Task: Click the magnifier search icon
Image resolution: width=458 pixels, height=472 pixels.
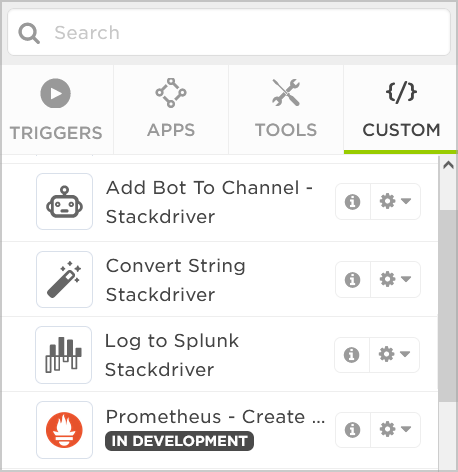Action: pos(29,33)
